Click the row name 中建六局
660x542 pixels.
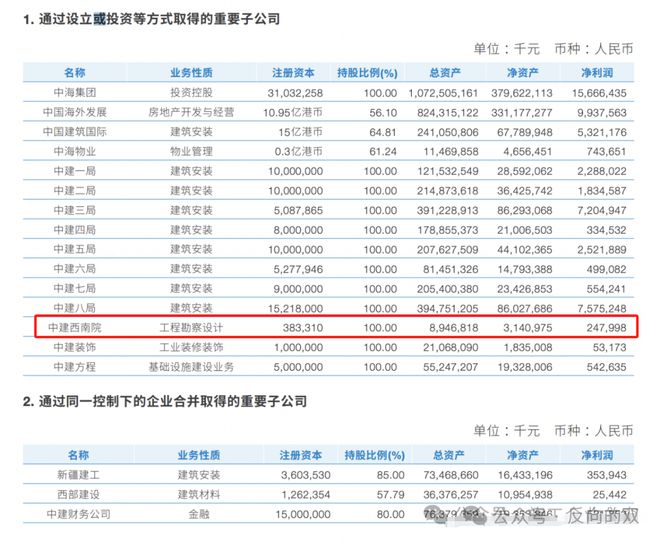[x=75, y=269]
